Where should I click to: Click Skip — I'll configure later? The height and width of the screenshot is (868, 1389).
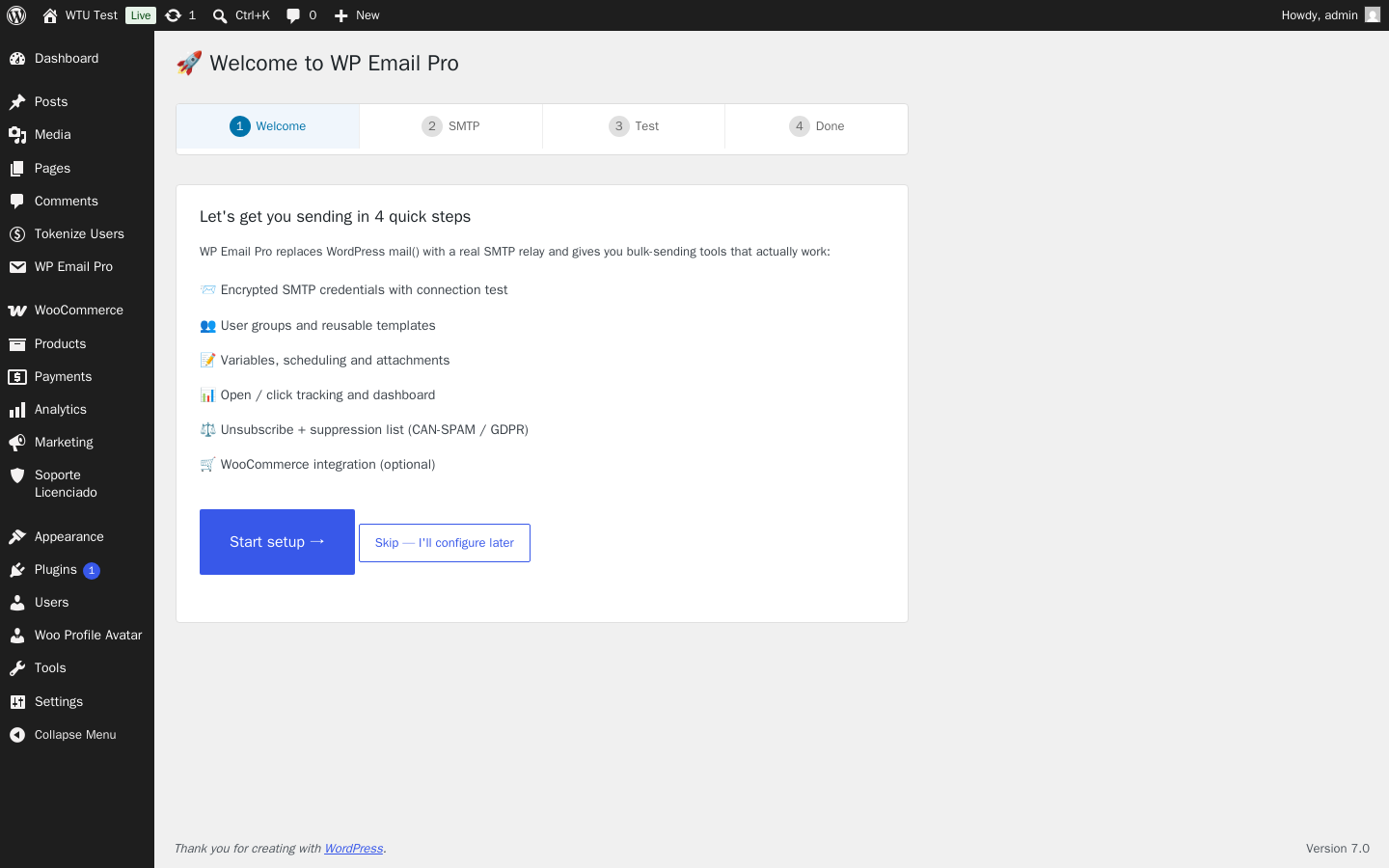coord(445,543)
